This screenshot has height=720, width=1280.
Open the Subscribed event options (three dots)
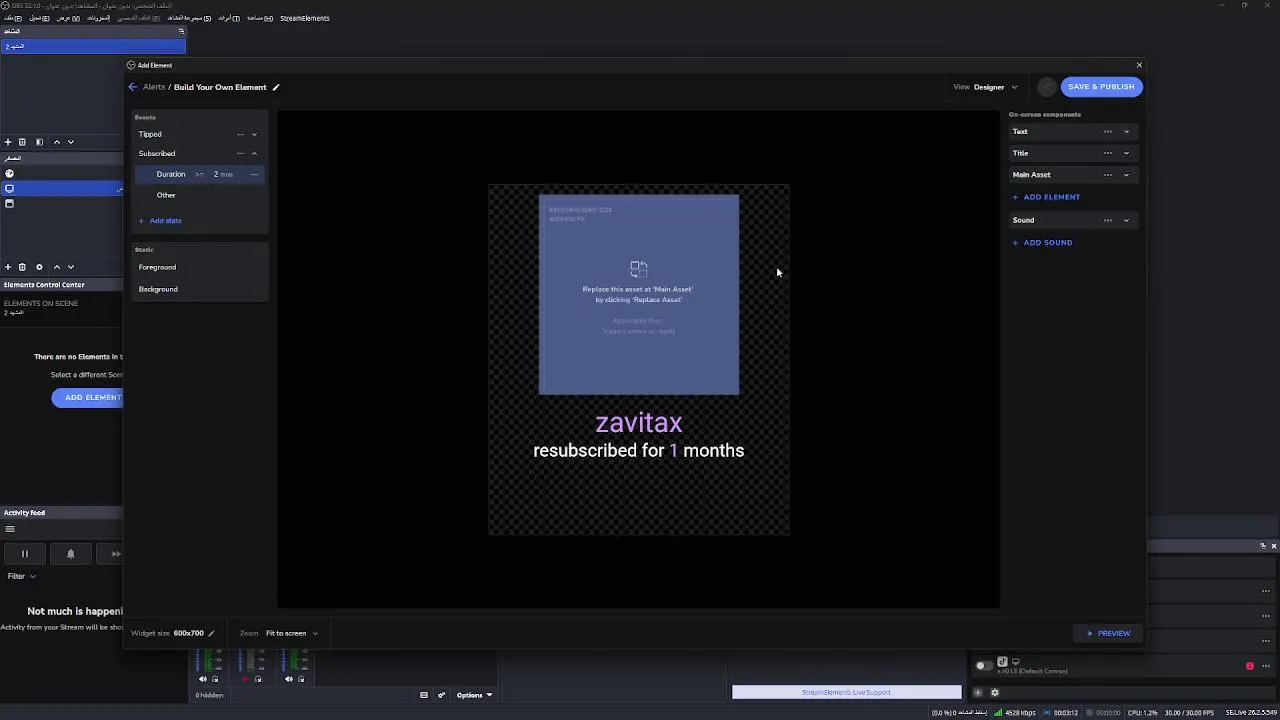240,154
